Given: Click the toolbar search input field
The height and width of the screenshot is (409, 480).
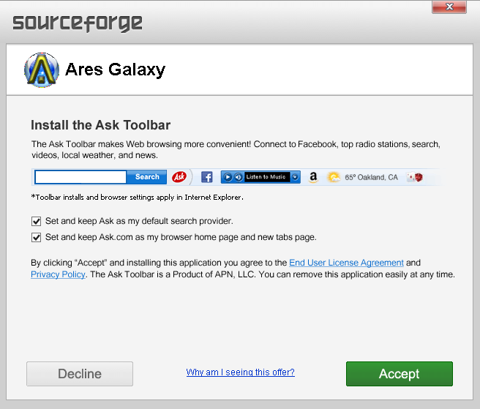Looking at the screenshot, I should click(x=81, y=177).
